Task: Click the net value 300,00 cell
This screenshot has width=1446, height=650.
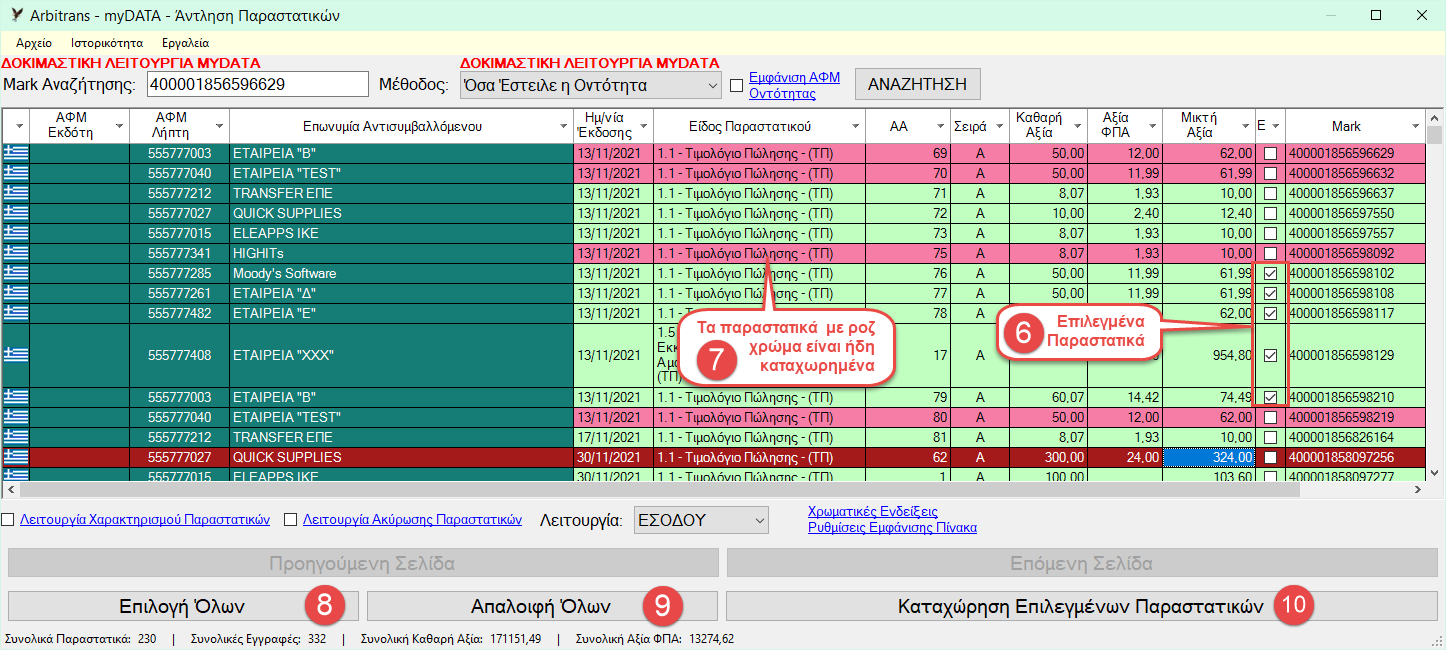Action: (x=1048, y=457)
